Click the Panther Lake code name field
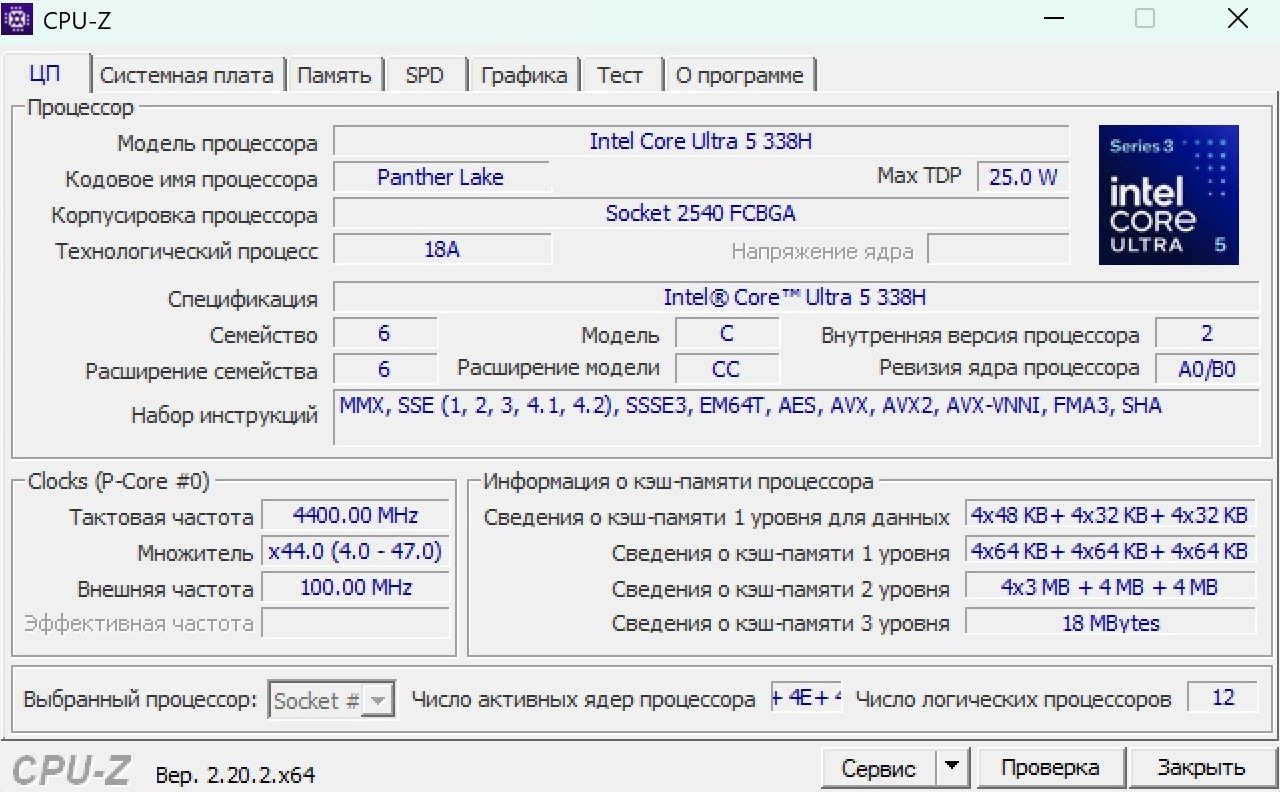The width and height of the screenshot is (1280, 792). click(x=441, y=178)
